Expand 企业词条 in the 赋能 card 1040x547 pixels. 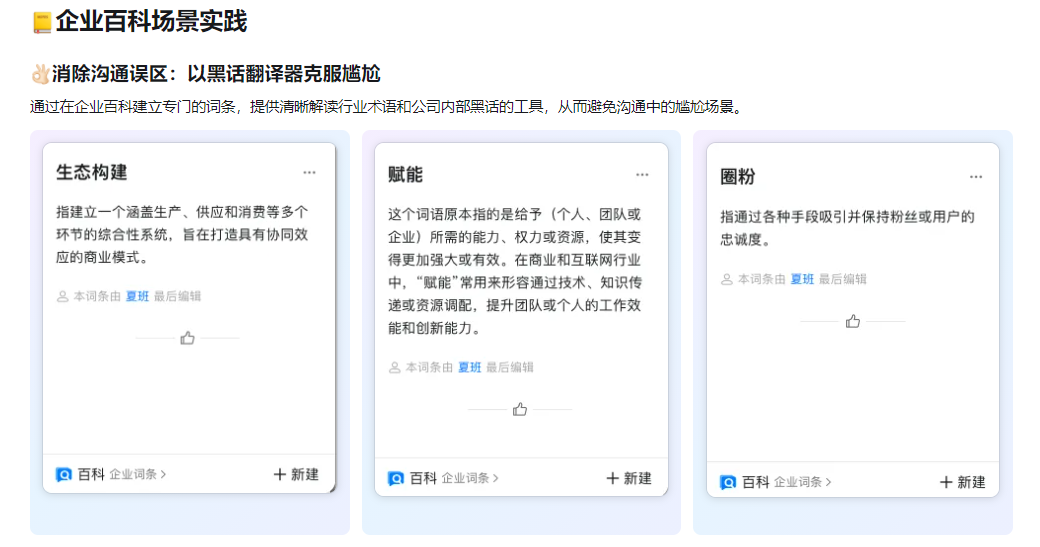click(470, 479)
